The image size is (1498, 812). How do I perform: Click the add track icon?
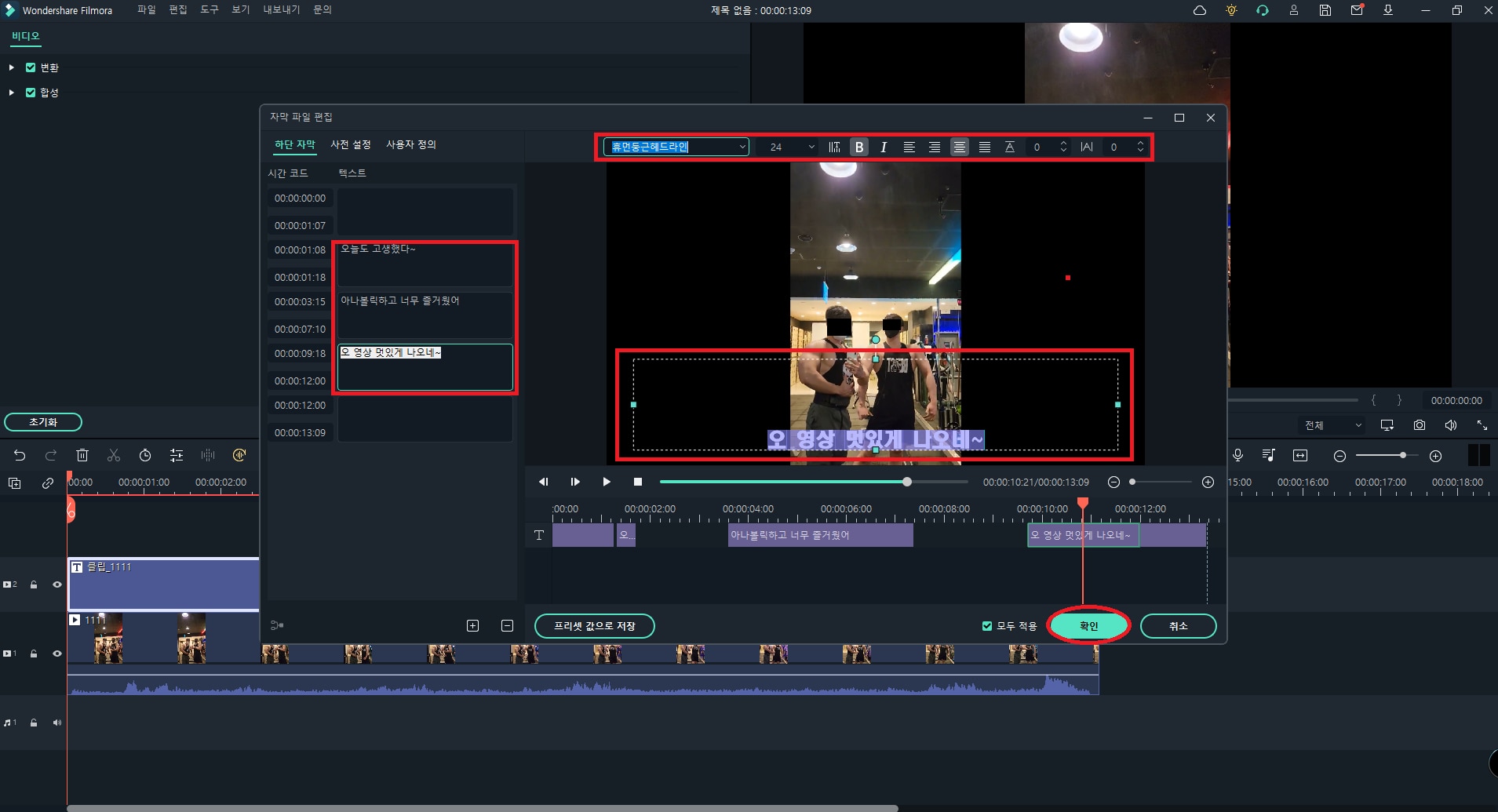click(x=15, y=483)
